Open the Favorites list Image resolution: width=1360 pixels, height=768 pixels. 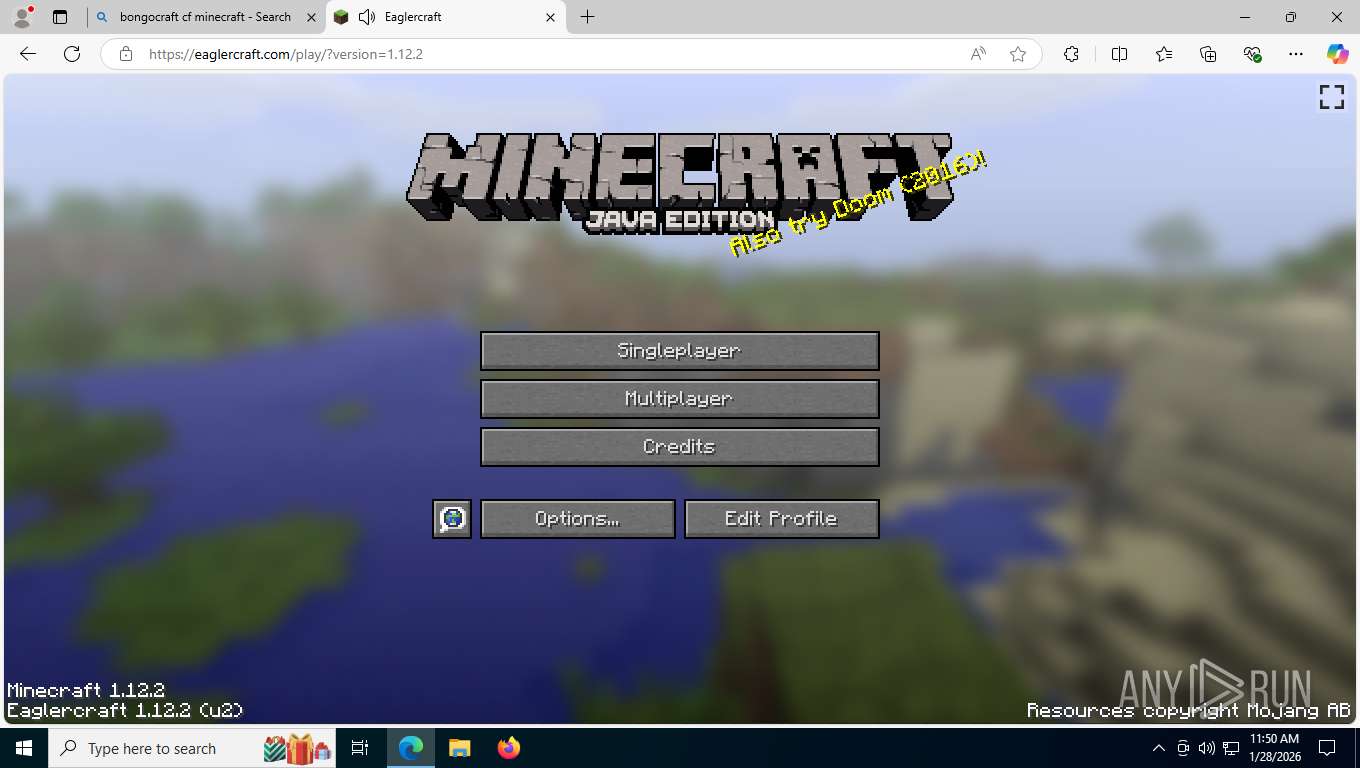pyautogui.click(x=1164, y=54)
